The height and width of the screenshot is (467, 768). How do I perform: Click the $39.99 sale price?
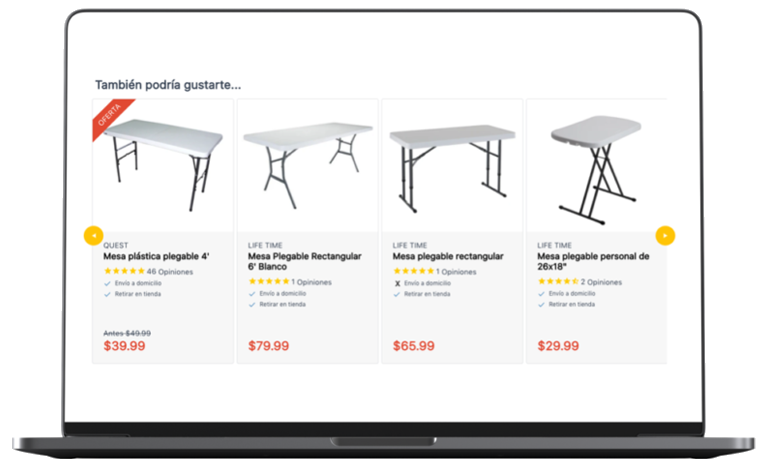(x=124, y=346)
